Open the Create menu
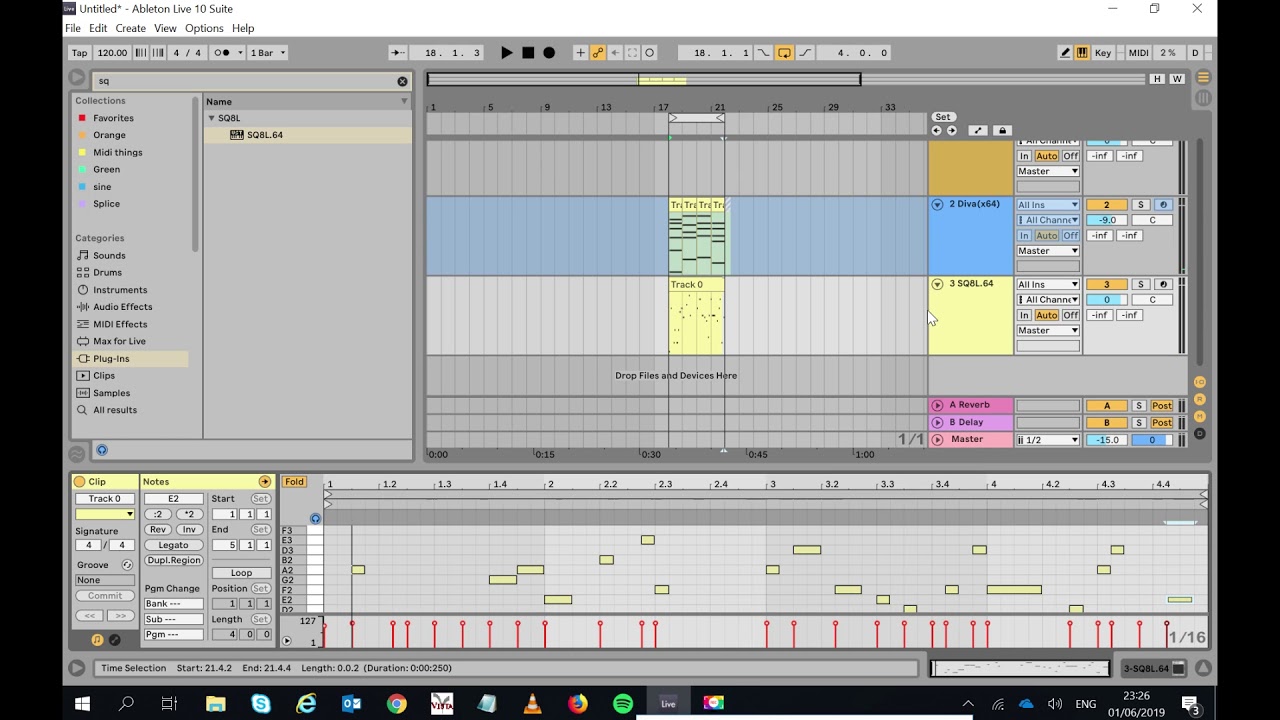This screenshot has width=1280, height=720. click(130, 28)
